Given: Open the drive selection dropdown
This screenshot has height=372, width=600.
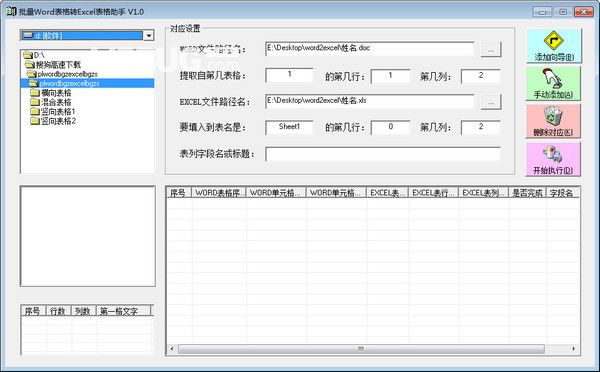Looking at the screenshot, I should pos(148,36).
